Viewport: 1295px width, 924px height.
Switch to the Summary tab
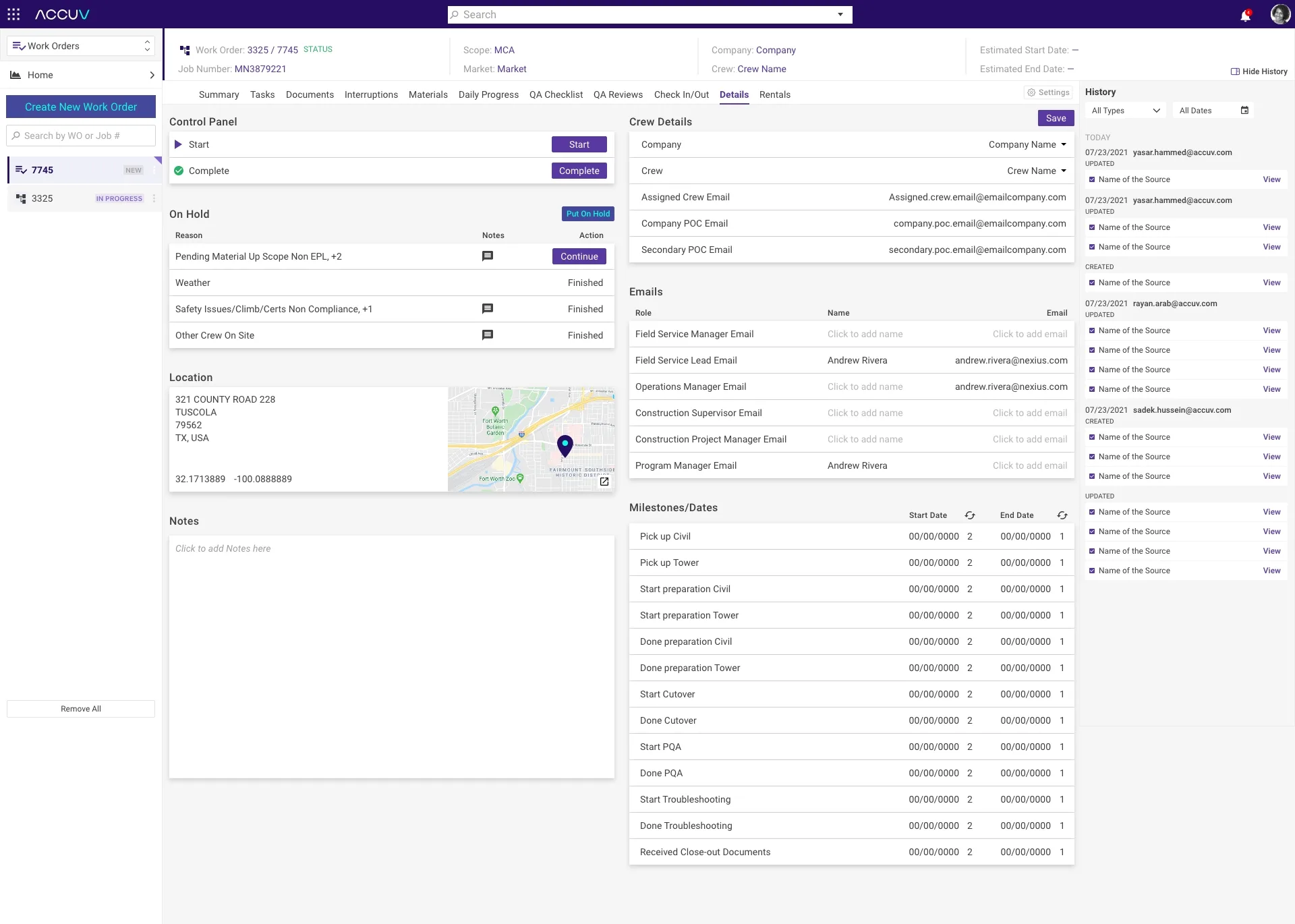click(219, 94)
